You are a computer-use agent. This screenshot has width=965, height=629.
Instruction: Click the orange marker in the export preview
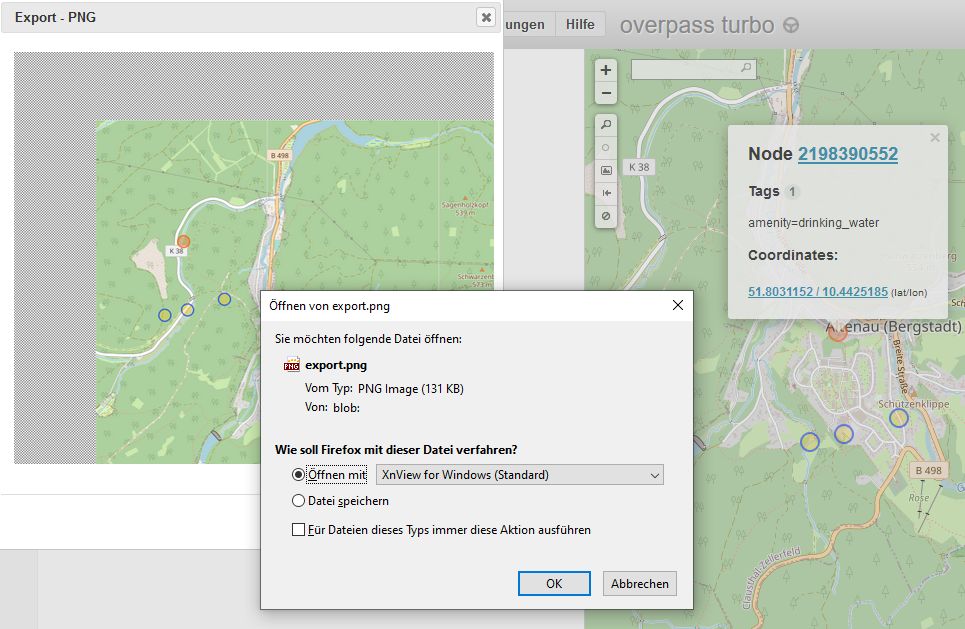click(183, 241)
